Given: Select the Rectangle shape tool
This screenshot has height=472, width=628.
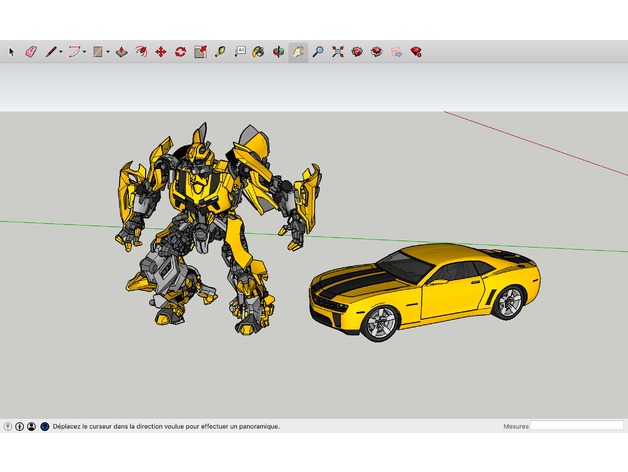Looking at the screenshot, I should pos(98,52).
